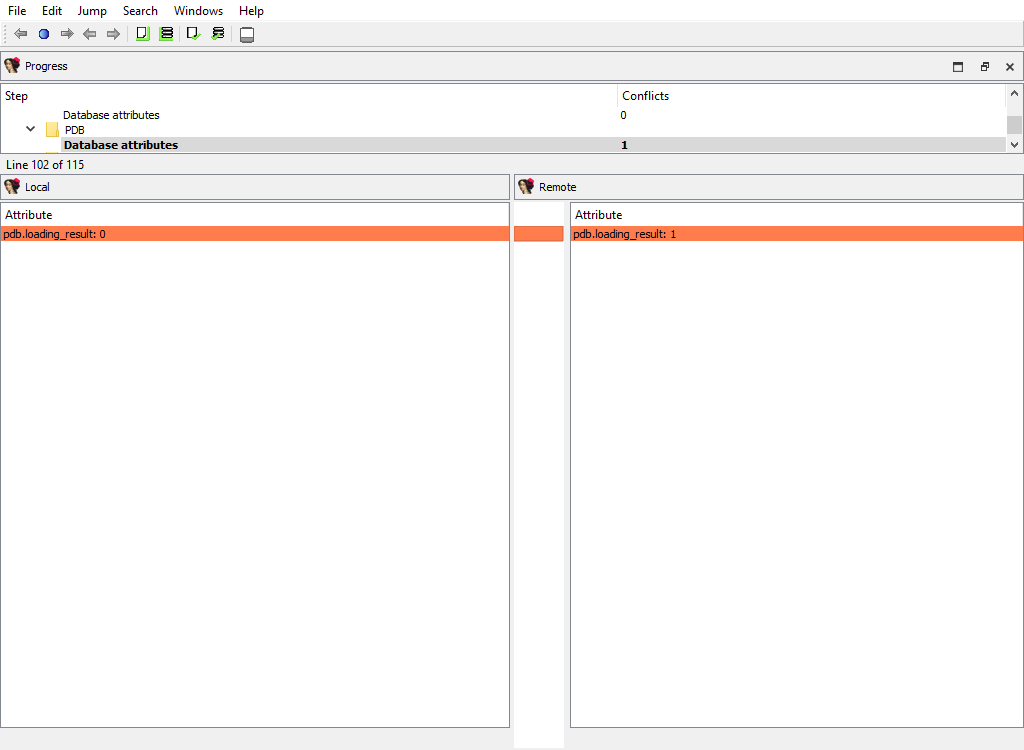Click the green single-page toolbar icon
Viewport: 1024px width, 750px height.
click(142, 34)
